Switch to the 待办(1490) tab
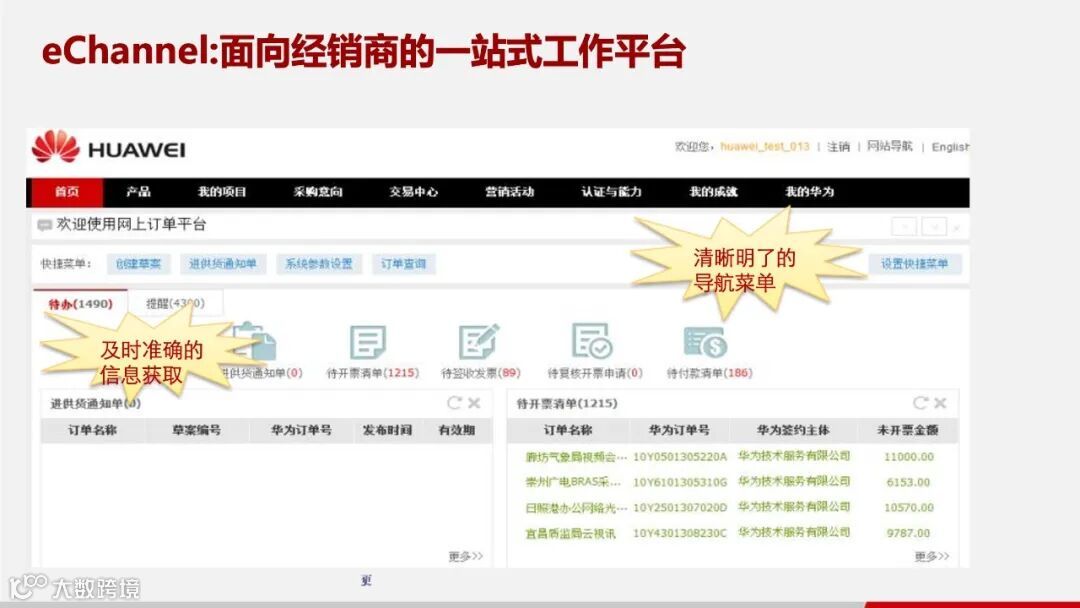Viewport: 1080px width, 608px height. (80, 304)
